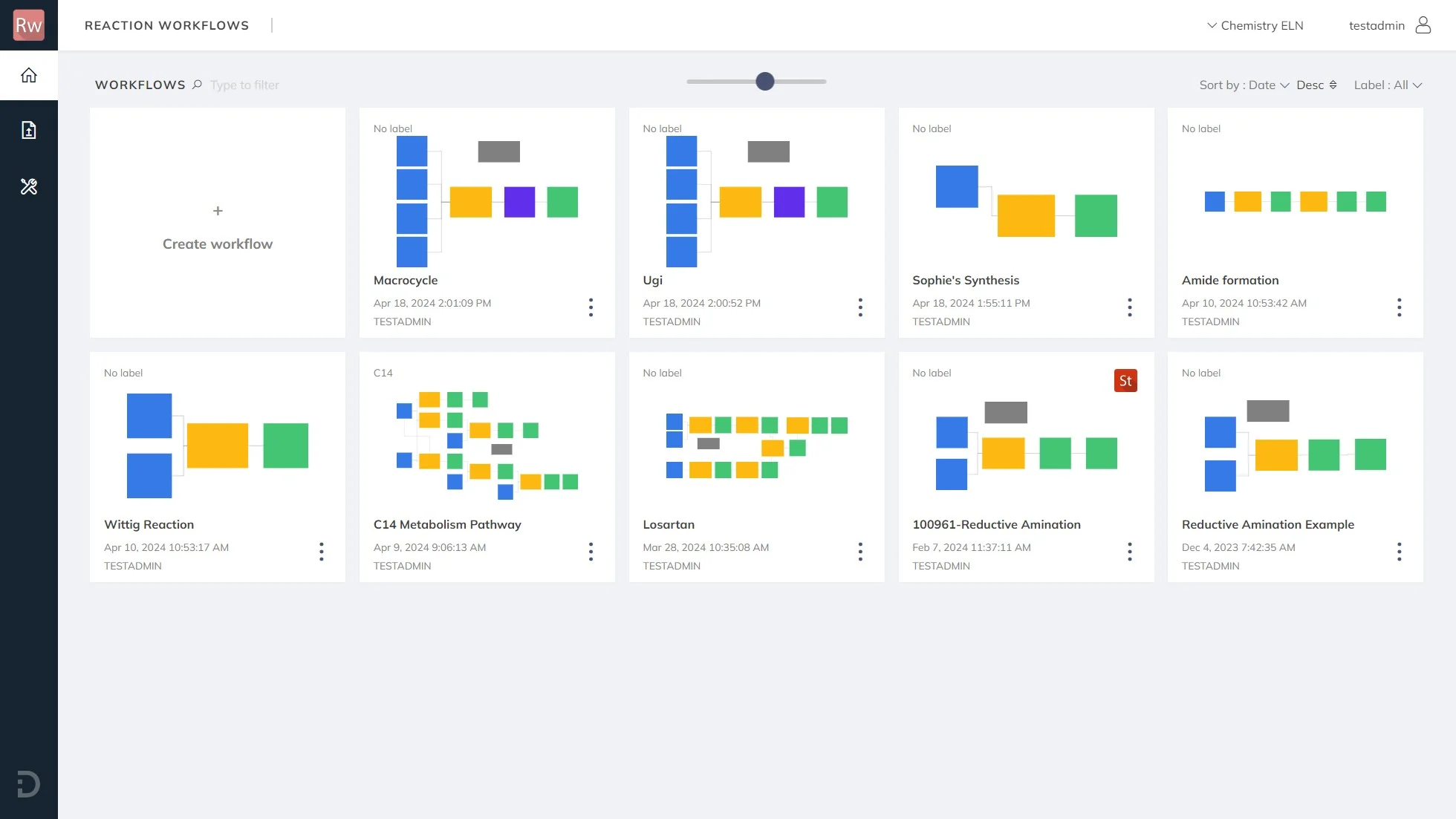This screenshot has width=1456, height=819.
Task: Expand the Label All filter dropdown
Action: point(1387,85)
